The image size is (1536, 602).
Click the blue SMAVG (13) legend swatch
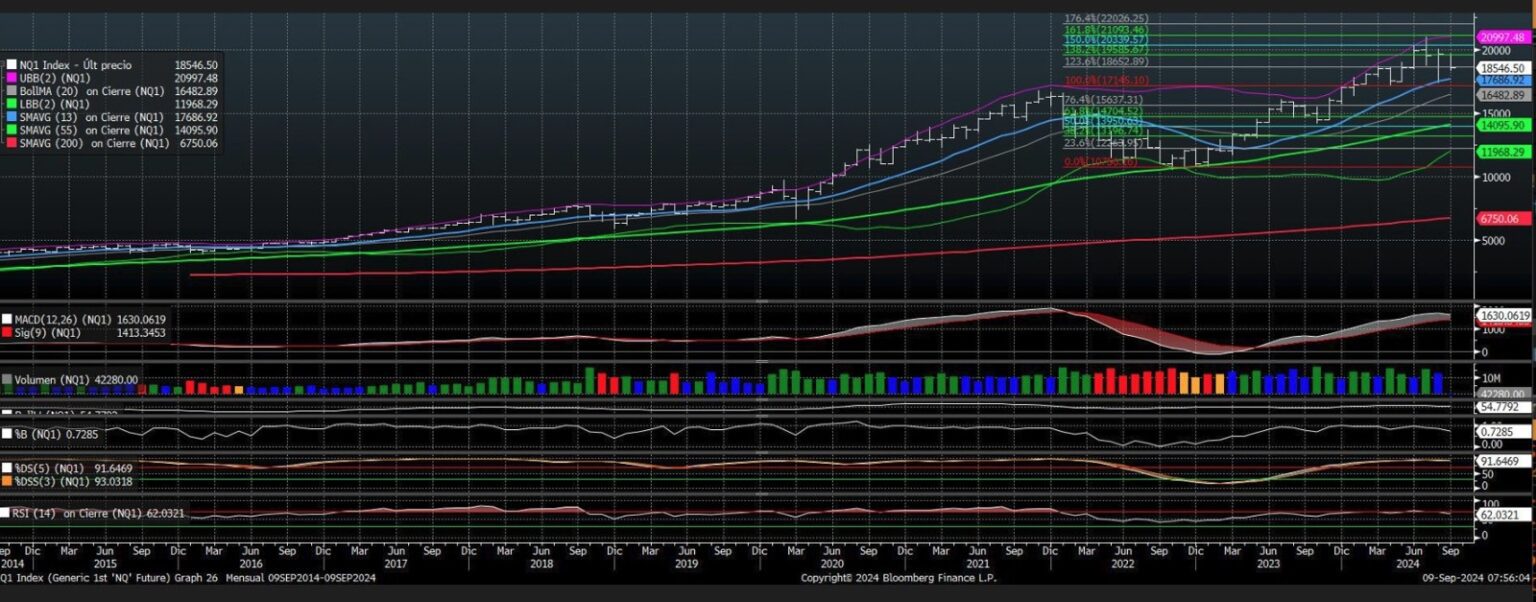click(x=11, y=117)
